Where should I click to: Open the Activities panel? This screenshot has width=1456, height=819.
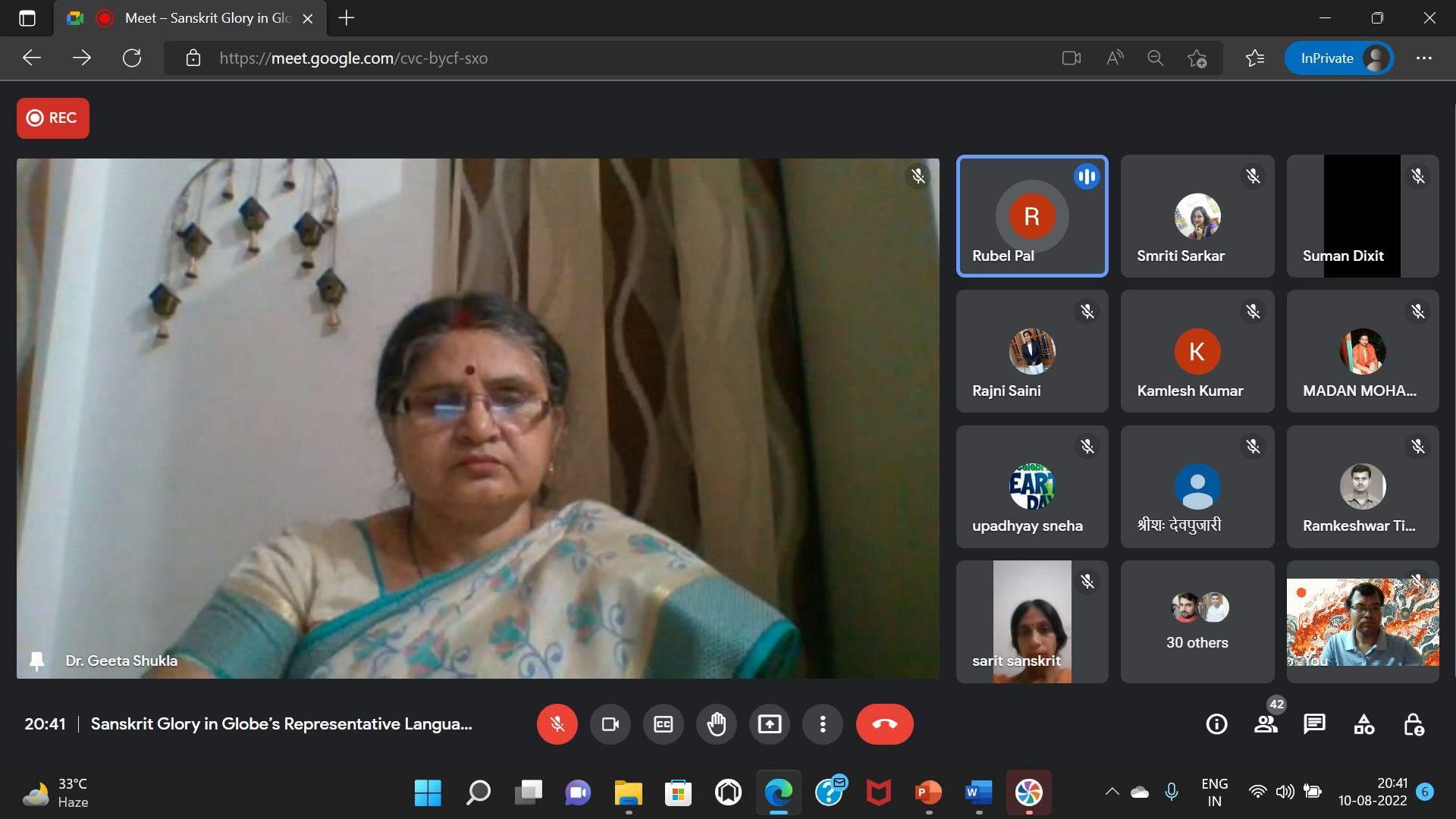pyautogui.click(x=1363, y=724)
